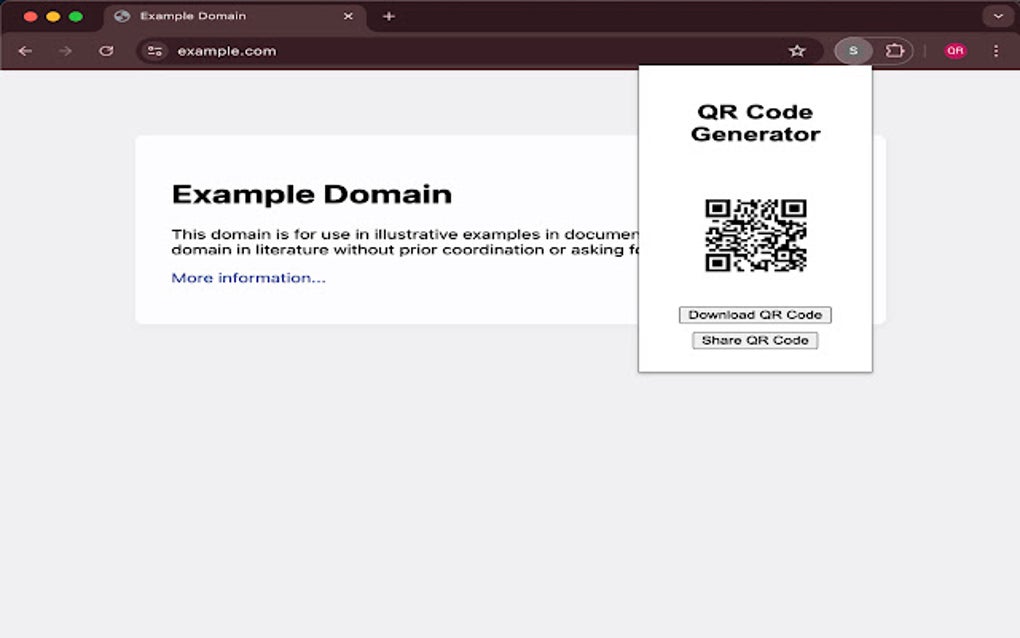Open the More information link
Image resolution: width=1020 pixels, height=638 pixels.
point(246,277)
